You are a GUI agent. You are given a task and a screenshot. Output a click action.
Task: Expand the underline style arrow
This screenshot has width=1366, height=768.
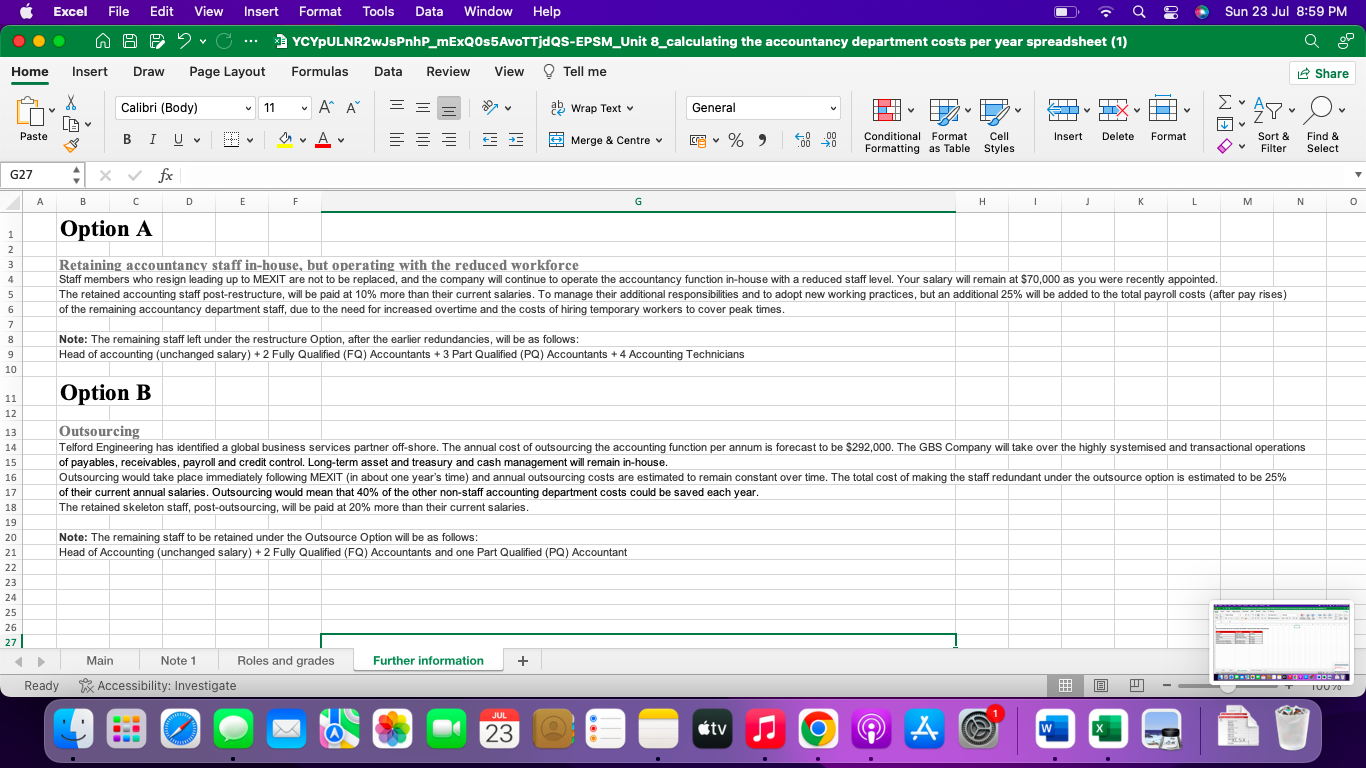(x=195, y=140)
